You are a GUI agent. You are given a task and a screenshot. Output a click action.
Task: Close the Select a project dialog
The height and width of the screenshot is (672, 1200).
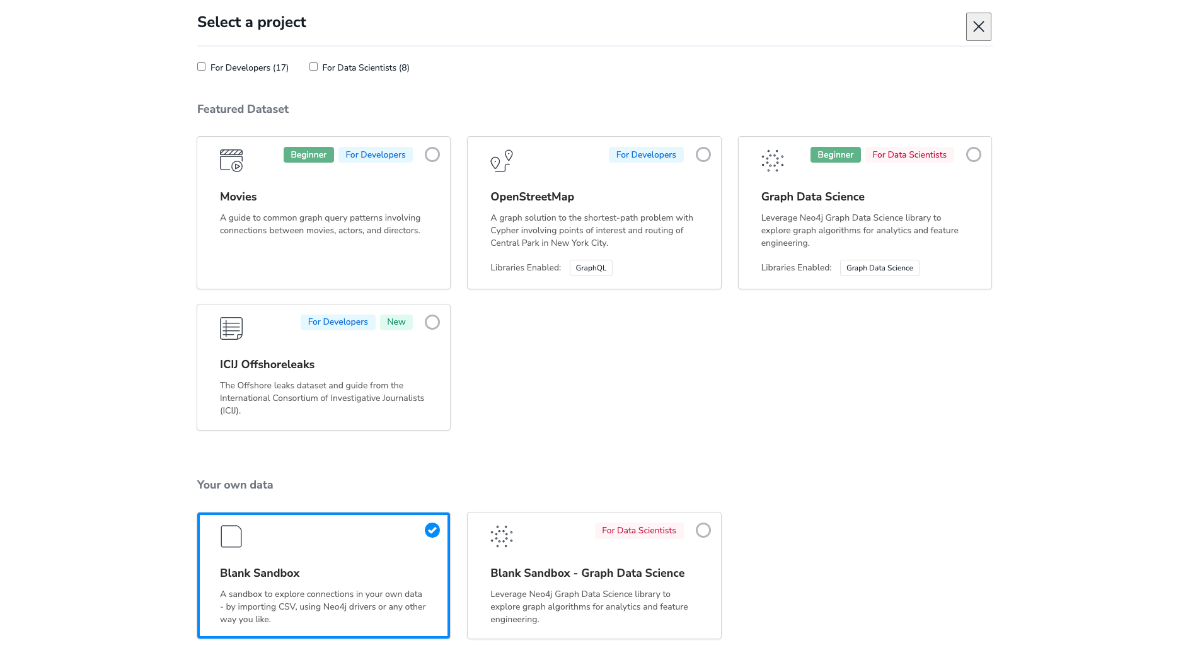coord(978,27)
